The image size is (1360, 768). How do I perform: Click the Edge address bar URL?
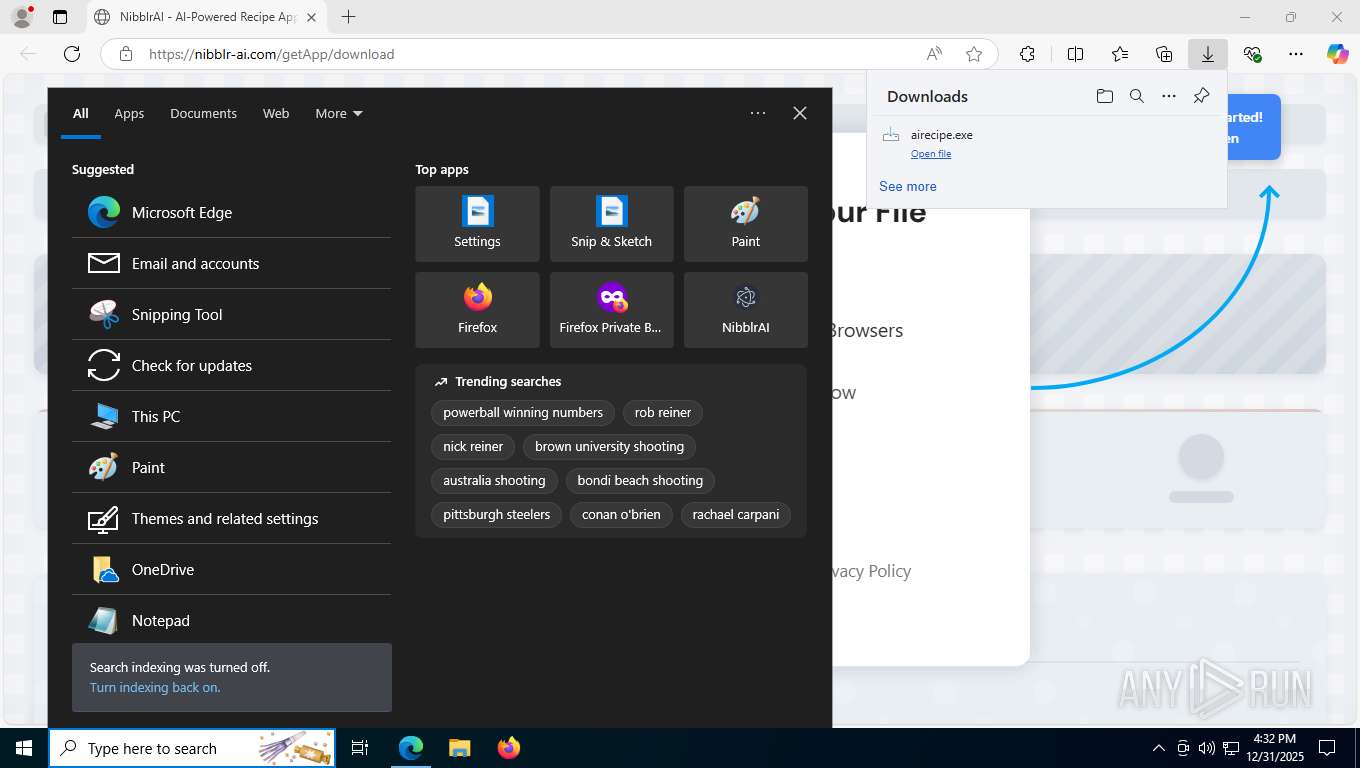(x=271, y=54)
